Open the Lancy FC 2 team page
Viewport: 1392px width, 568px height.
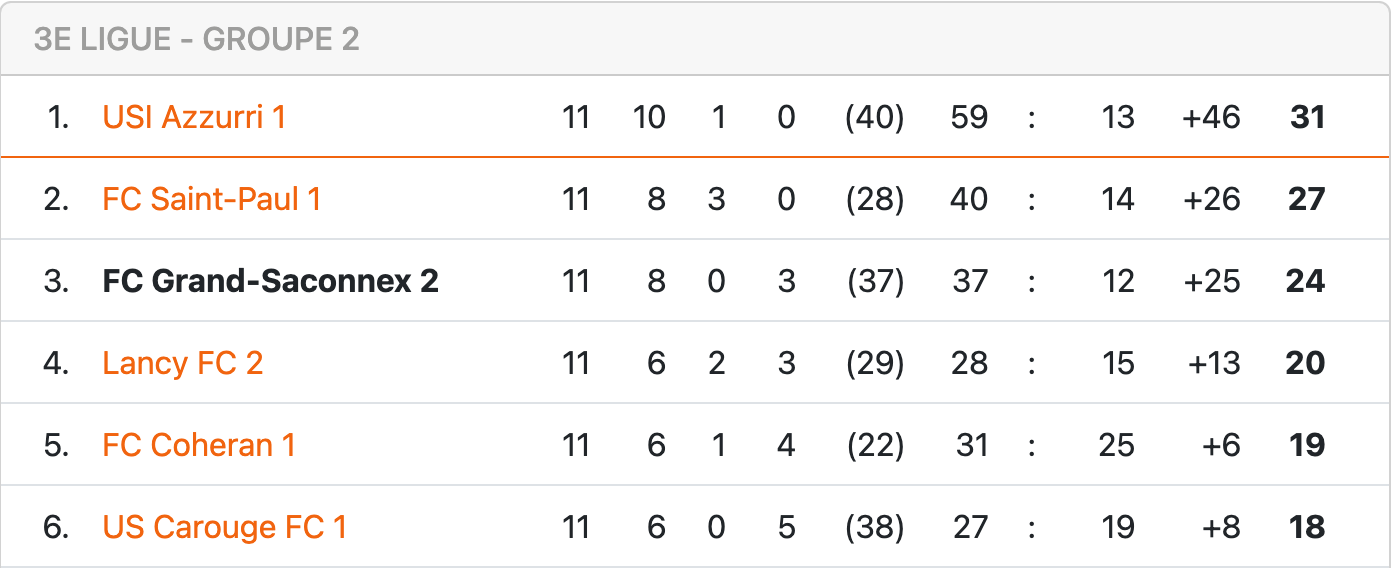(x=182, y=363)
